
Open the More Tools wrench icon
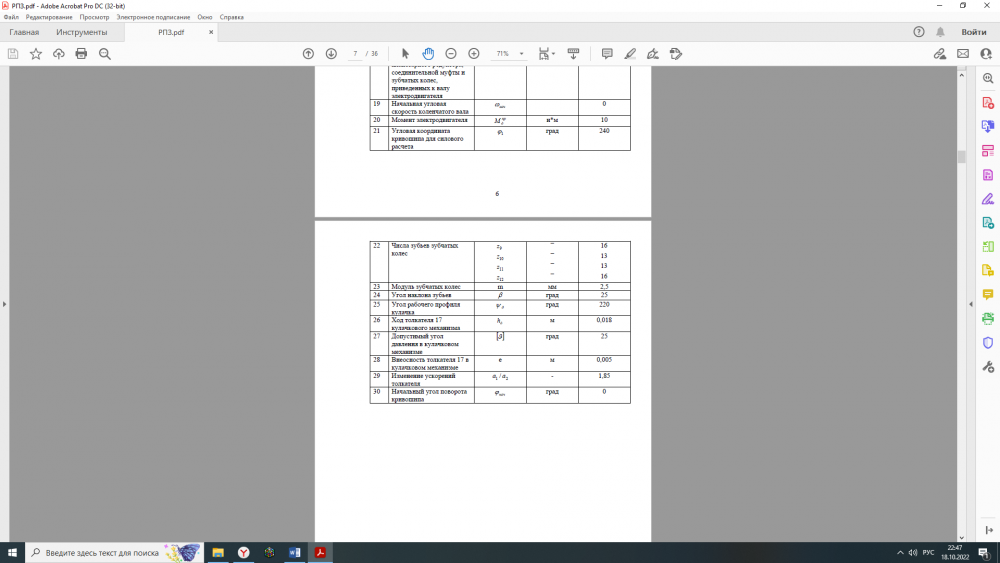(988, 367)
